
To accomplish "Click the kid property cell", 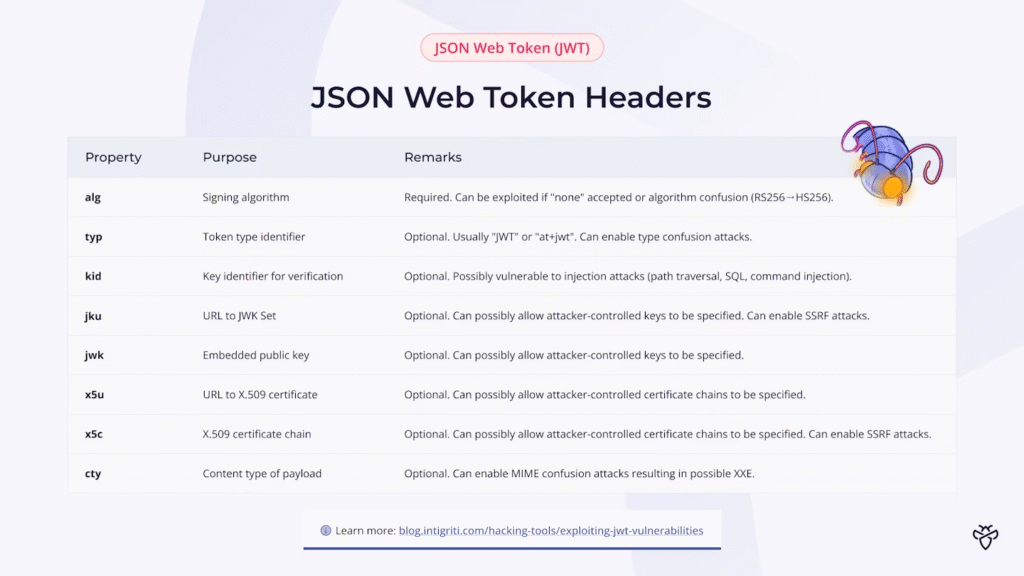I will (93, 276).
